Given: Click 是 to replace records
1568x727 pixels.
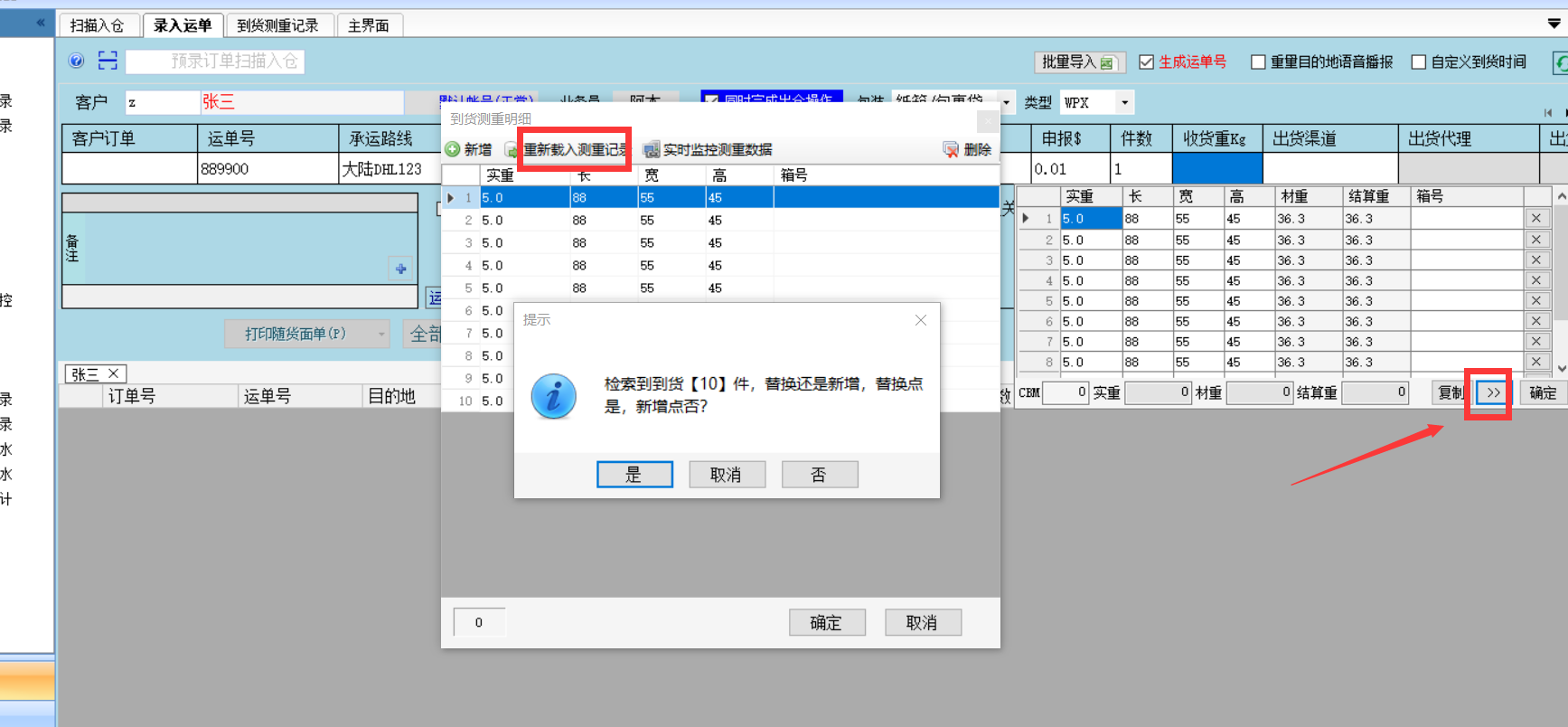Looking at the screenshot, I should [634, 475].
